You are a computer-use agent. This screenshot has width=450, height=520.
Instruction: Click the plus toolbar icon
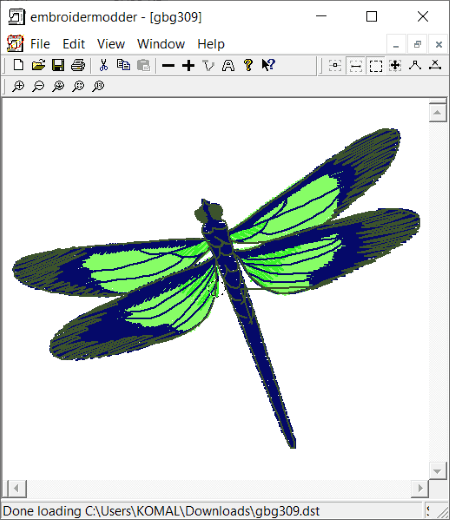[x=188, y=65]
